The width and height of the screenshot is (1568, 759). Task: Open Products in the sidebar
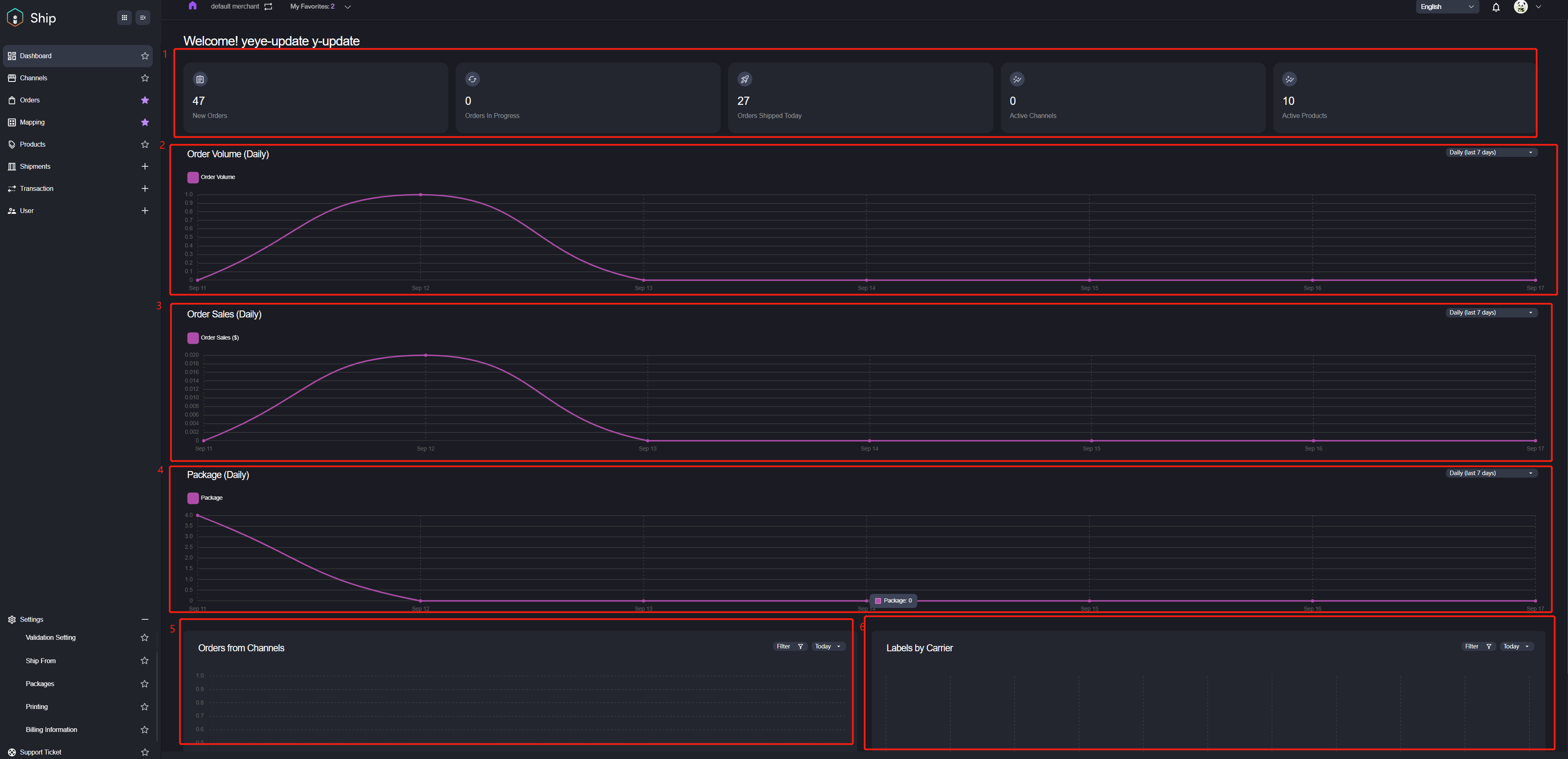(33, 144)
